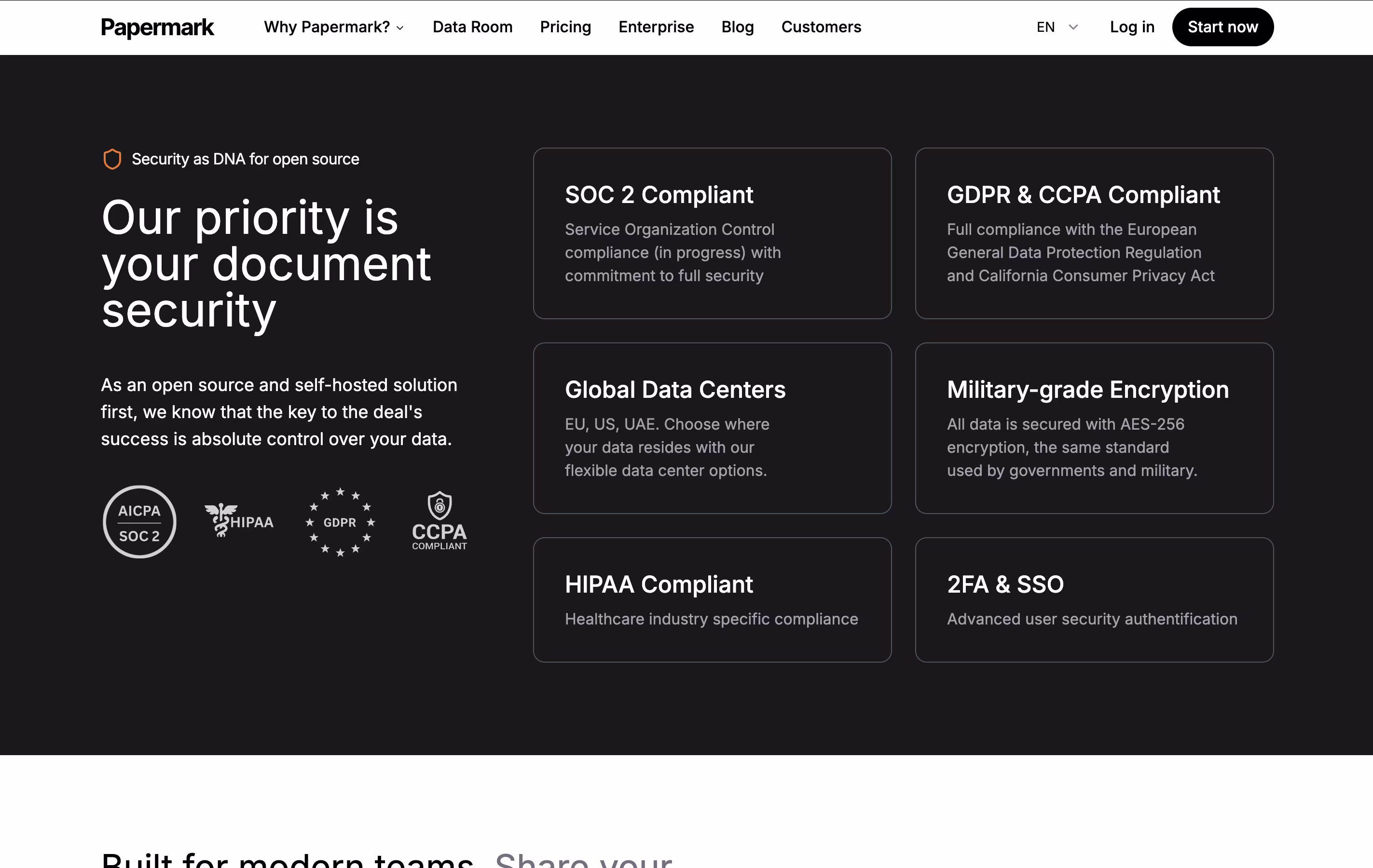Click the chevron next to EN

[1073, 27]
